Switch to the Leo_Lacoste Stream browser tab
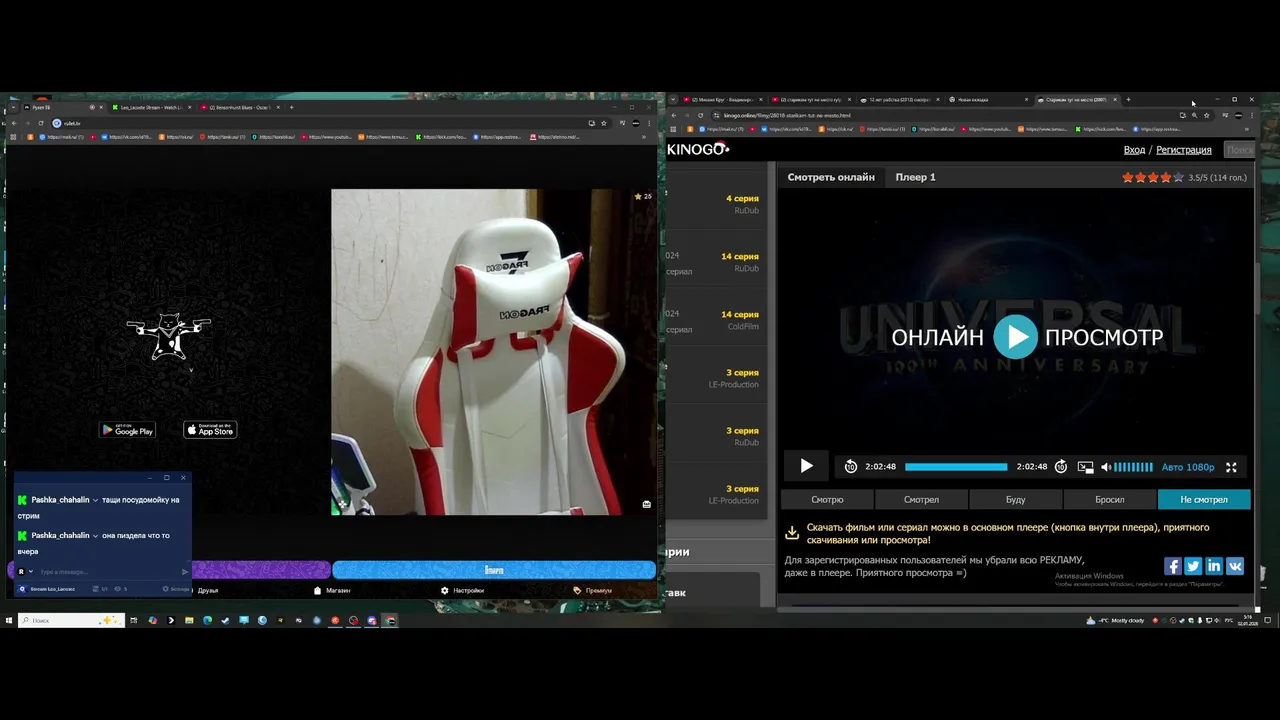This screenshot has height=720, width=1280. point(150,107)
